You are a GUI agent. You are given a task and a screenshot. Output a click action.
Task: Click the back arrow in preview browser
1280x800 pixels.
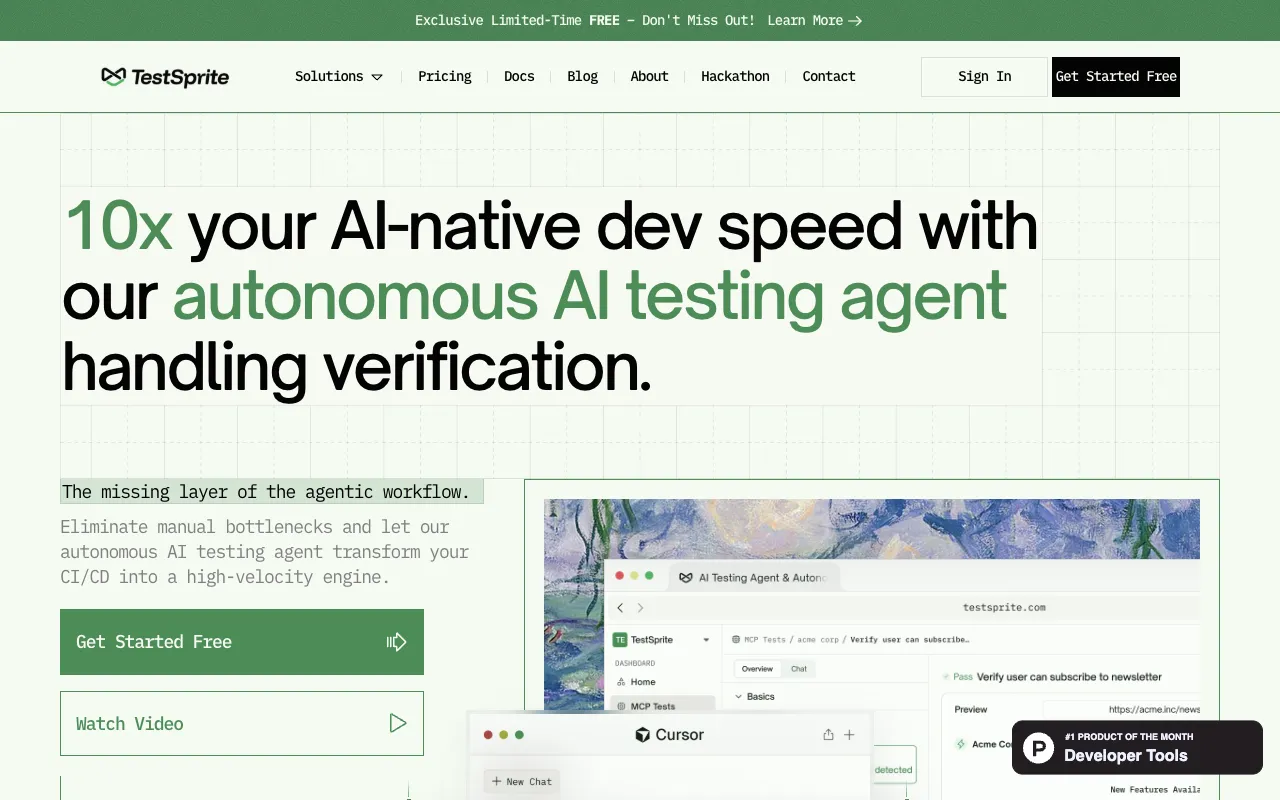[x=620, y=608]
